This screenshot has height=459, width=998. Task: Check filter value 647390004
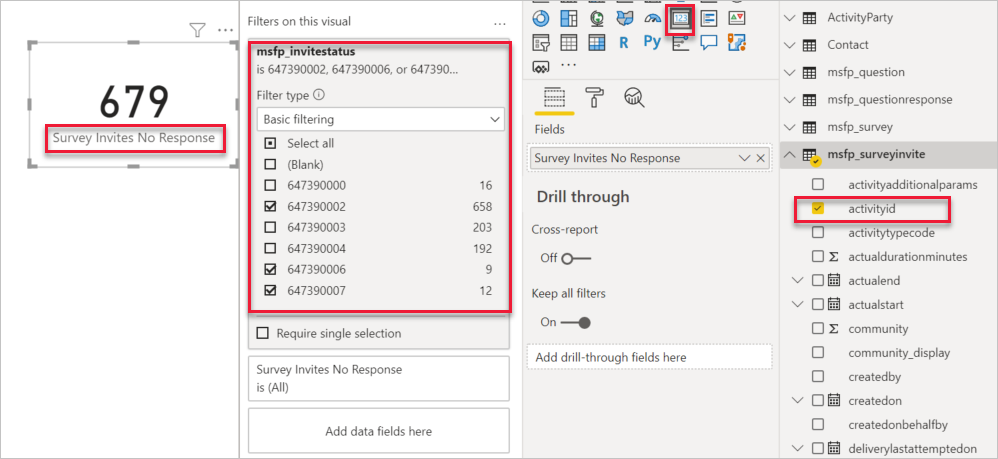tap(271, 248)
